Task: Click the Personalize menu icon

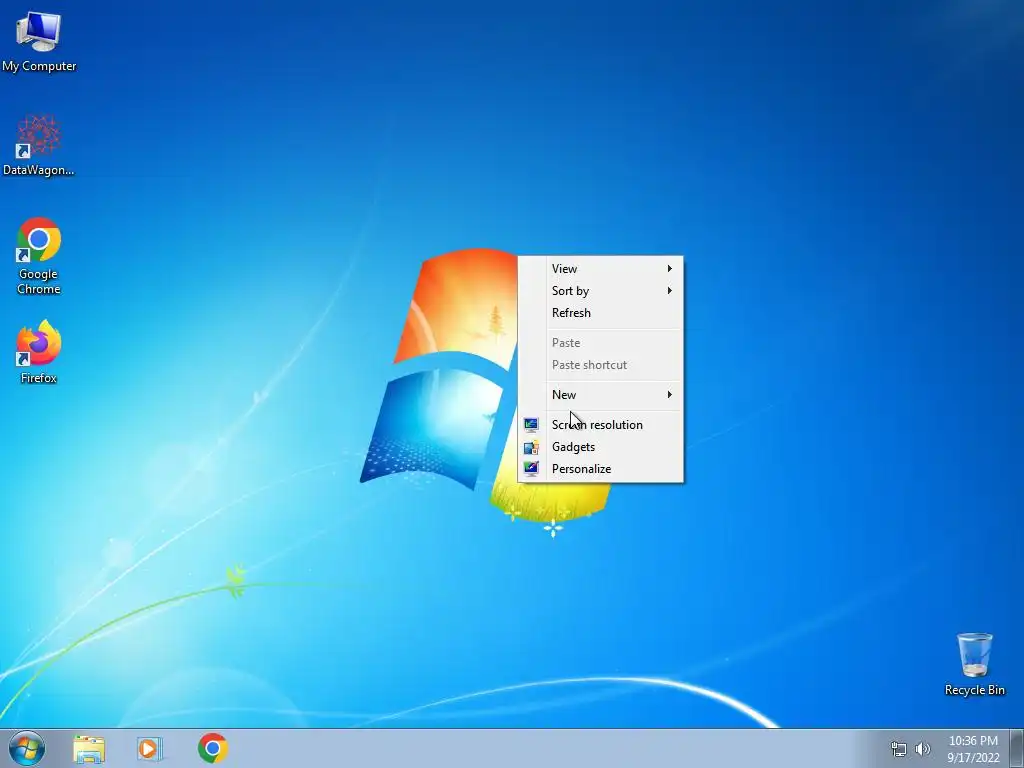Action: pos(531,469)
